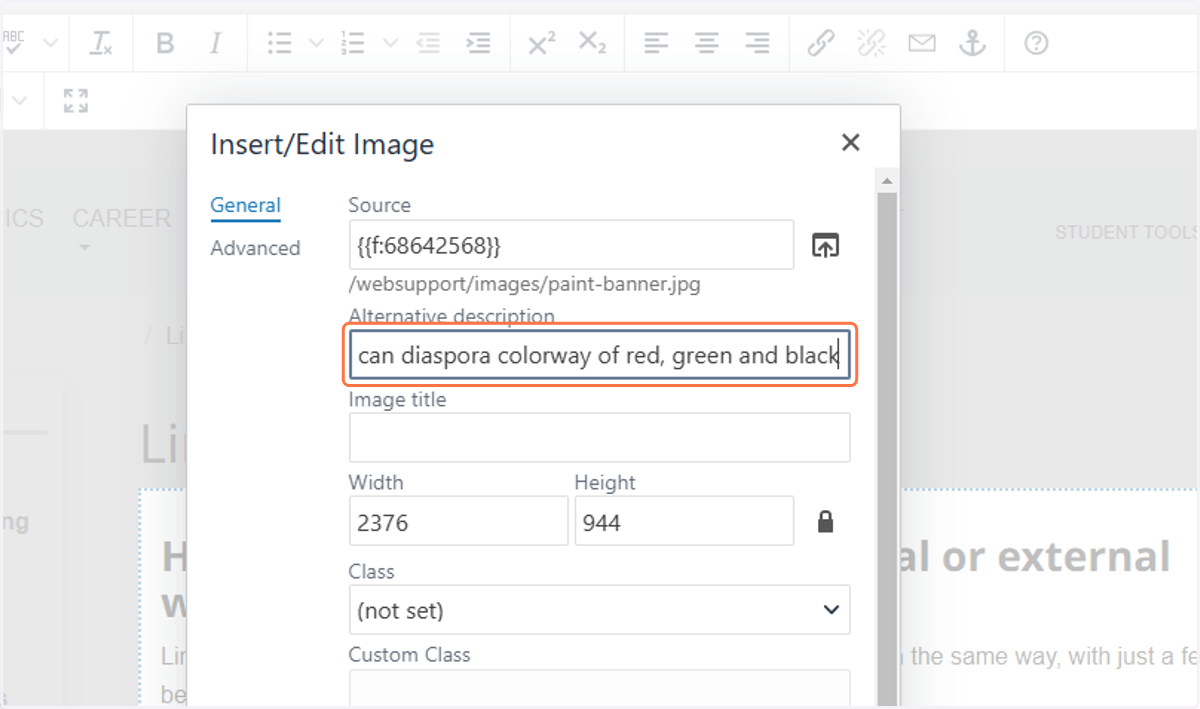Decrease indent of the text
Screen dimensions: 1200x709
click(429, 43)
